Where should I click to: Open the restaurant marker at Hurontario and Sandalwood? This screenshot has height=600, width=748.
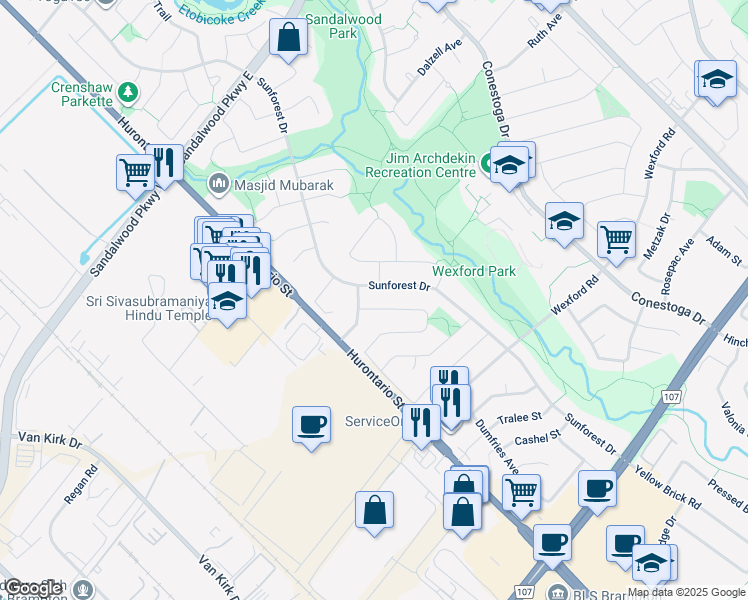[165, 166]
